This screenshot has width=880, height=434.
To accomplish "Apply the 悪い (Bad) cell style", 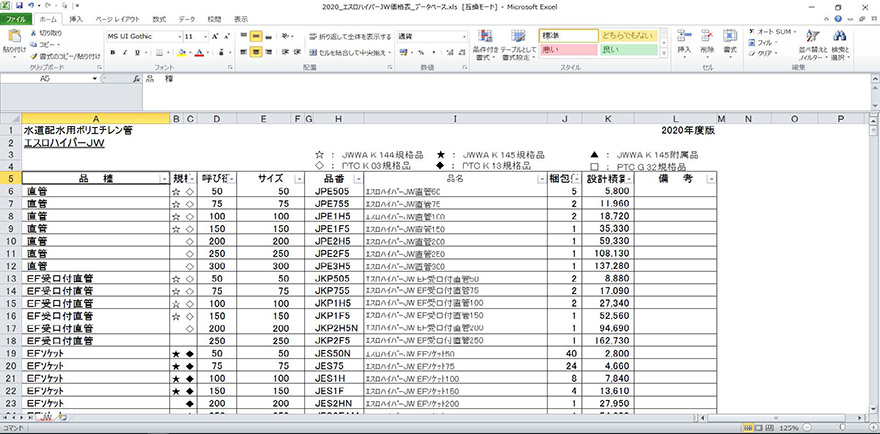I will [569, 49].
